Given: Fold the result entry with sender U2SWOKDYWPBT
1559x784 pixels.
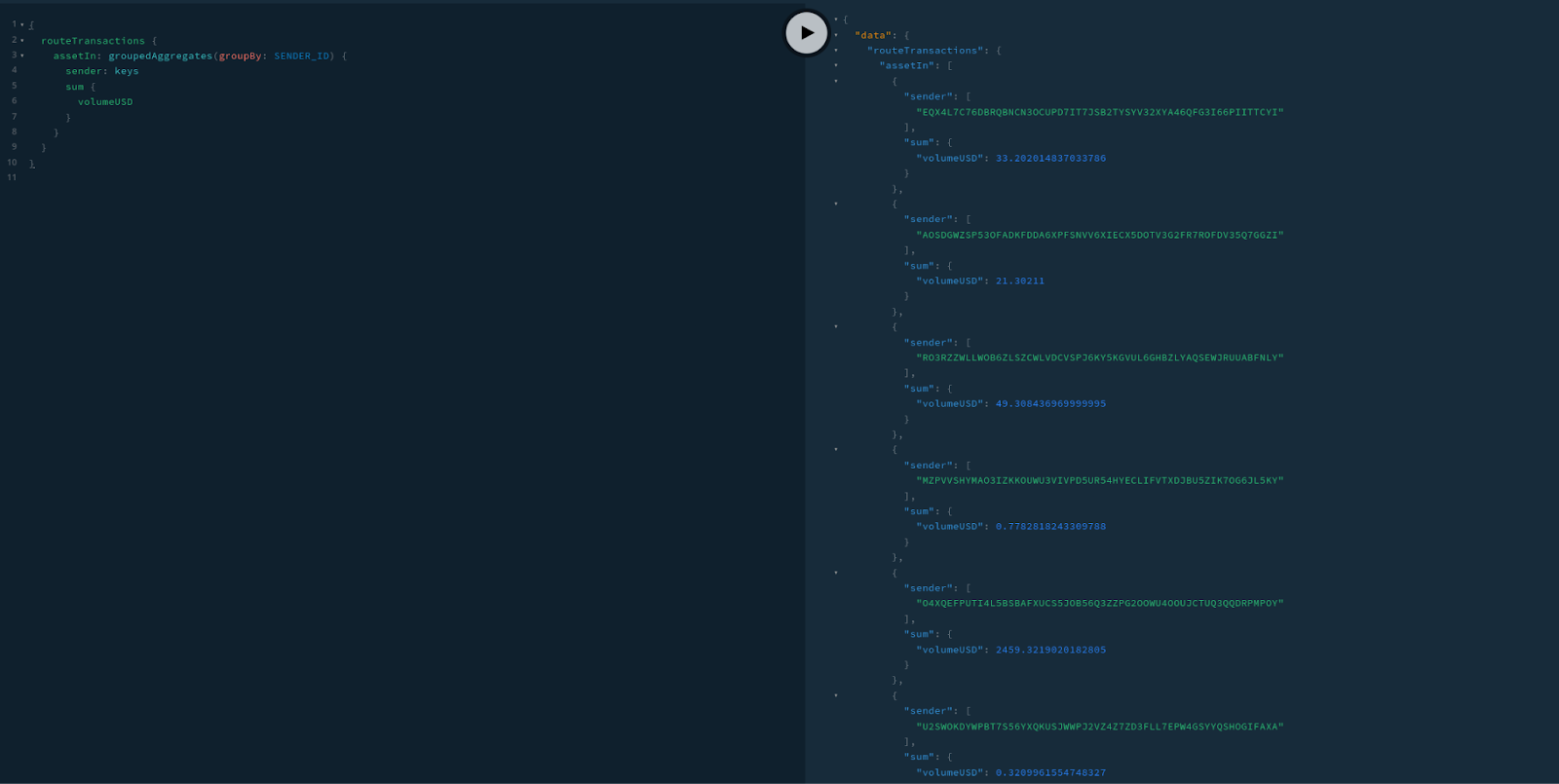Looking at the screenshot, I should click(836, 695).
